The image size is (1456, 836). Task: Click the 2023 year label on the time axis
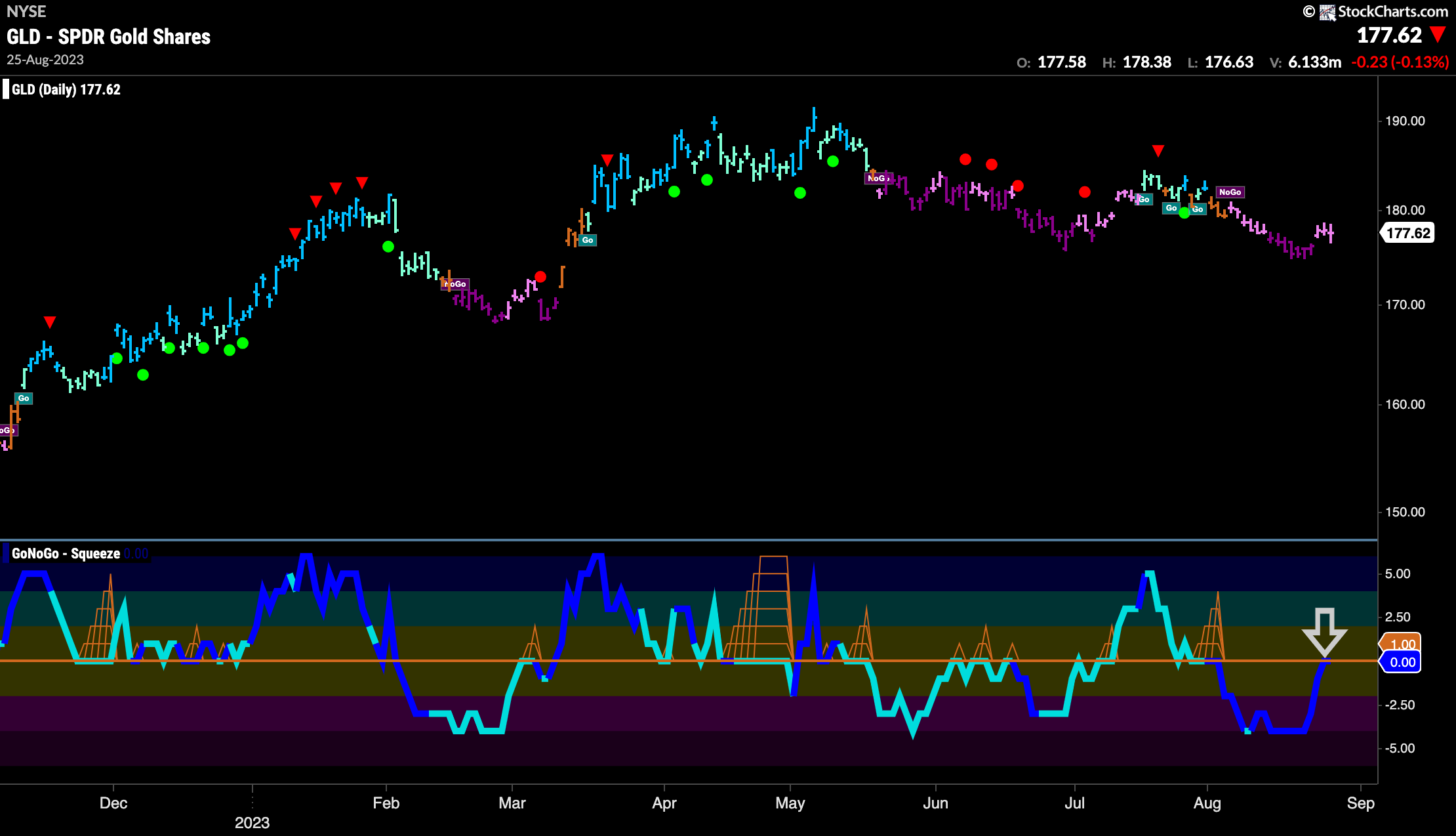(x=253, y=823)
